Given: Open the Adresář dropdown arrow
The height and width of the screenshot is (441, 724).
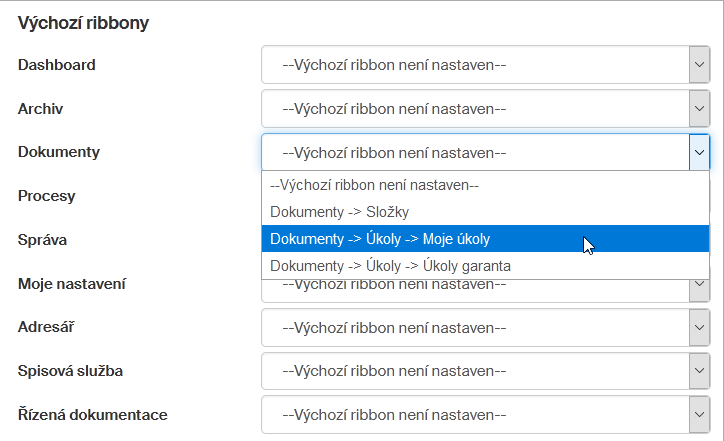Looking at the screenshot, I should [699, 327].
